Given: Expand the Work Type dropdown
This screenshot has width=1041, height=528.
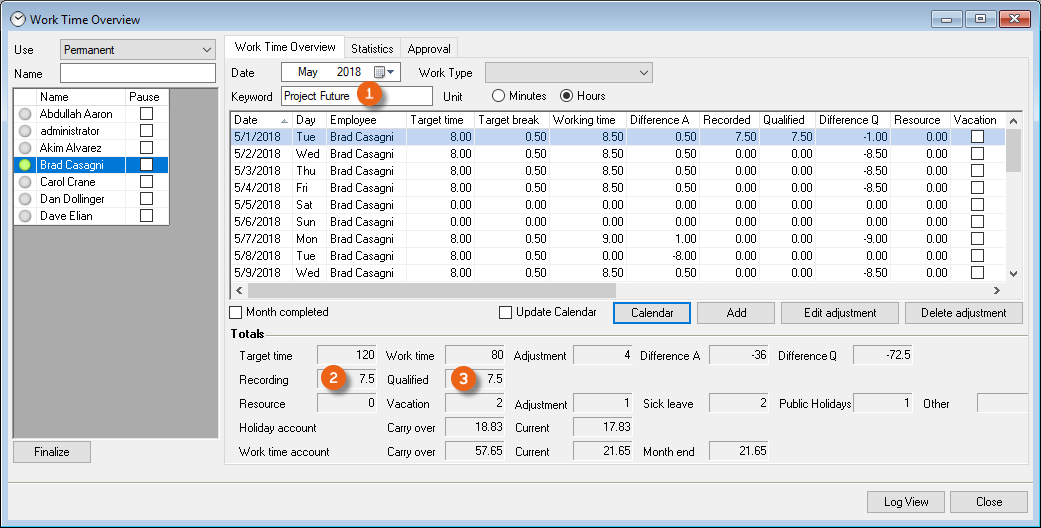Looking at the screenshot, I should 568,72.
